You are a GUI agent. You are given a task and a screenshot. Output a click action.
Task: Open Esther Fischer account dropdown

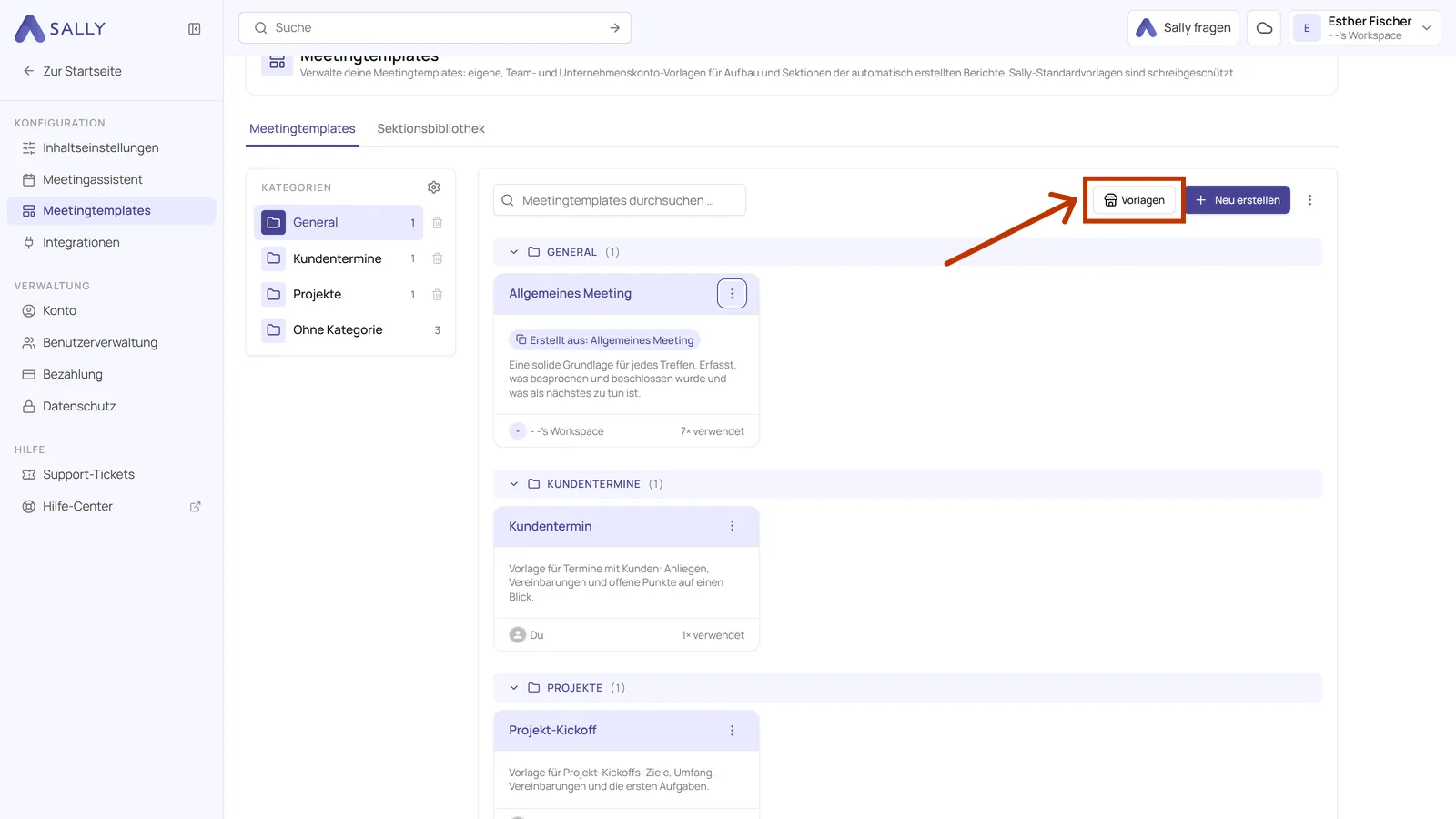click(1365, 28)
